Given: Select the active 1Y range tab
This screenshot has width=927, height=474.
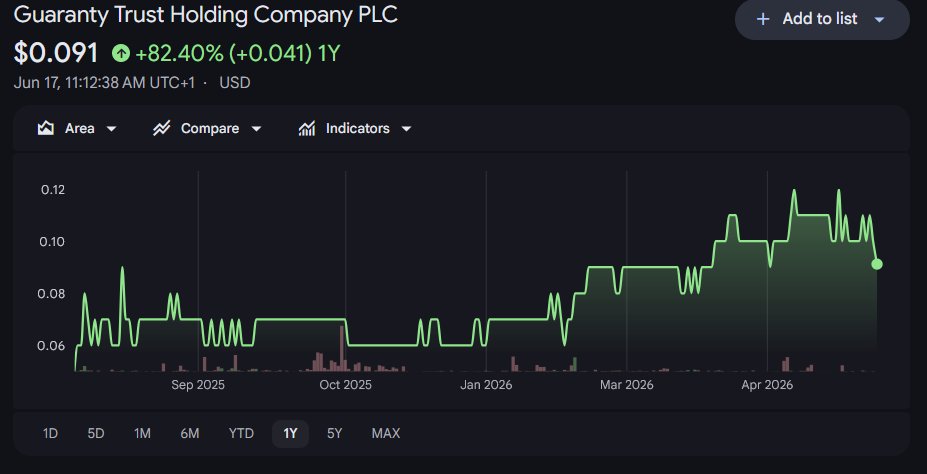Looking at the screenshot, I should tap(290, 434).
